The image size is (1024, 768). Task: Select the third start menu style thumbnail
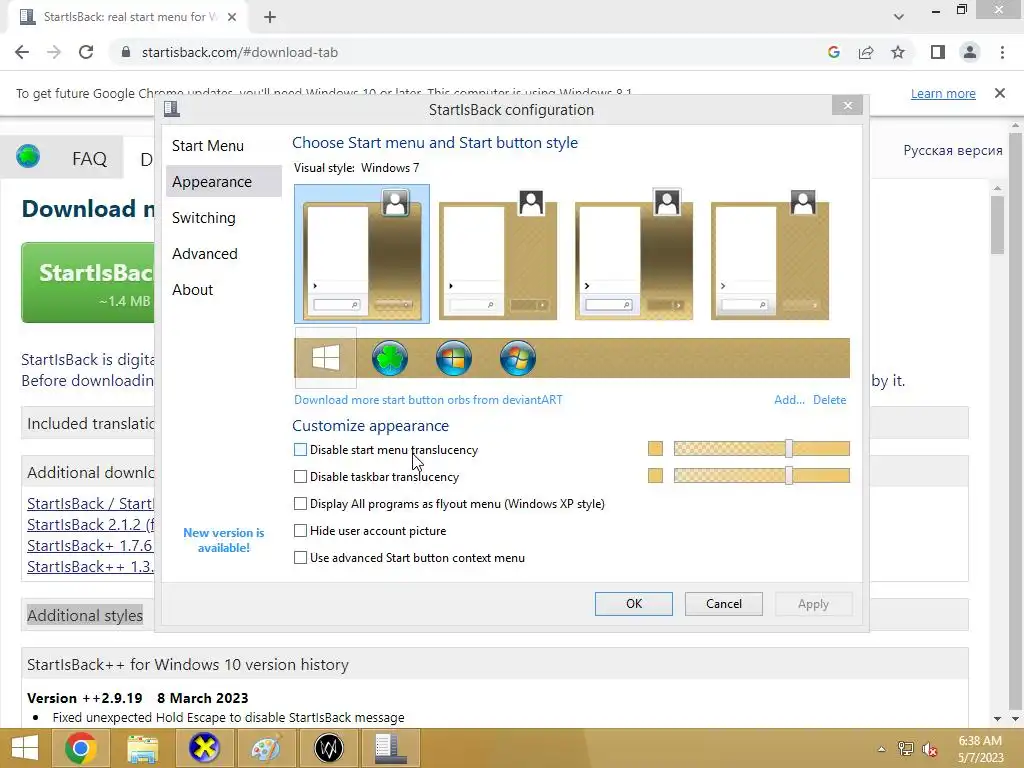633,254
